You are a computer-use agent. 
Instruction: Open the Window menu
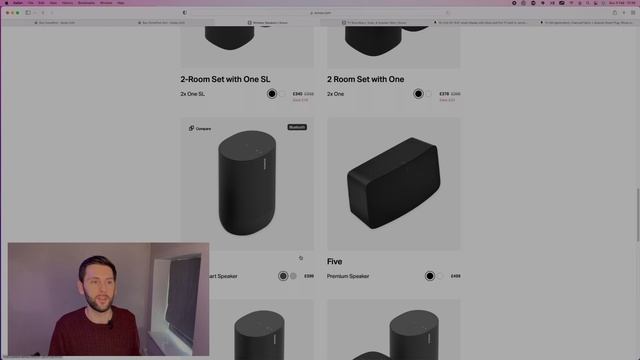[x=106, y=3]
